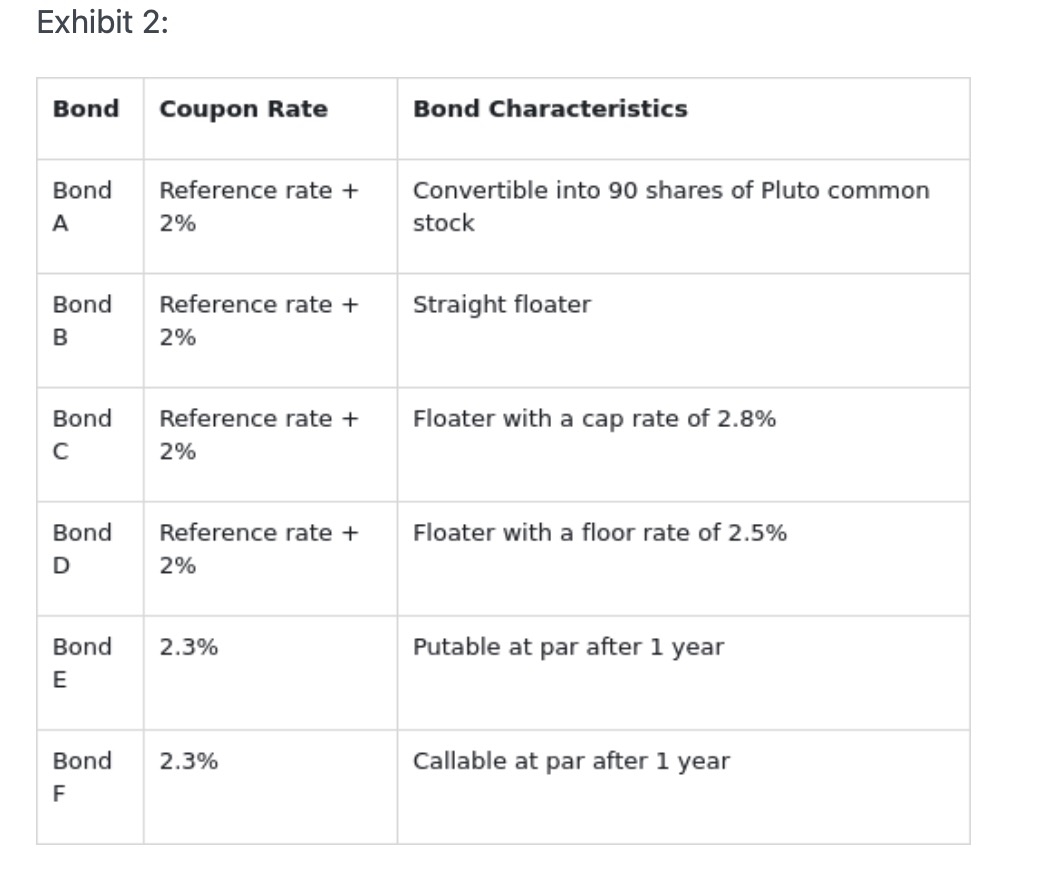
Task: Select the Bond column header
Action: pos(86,109)
